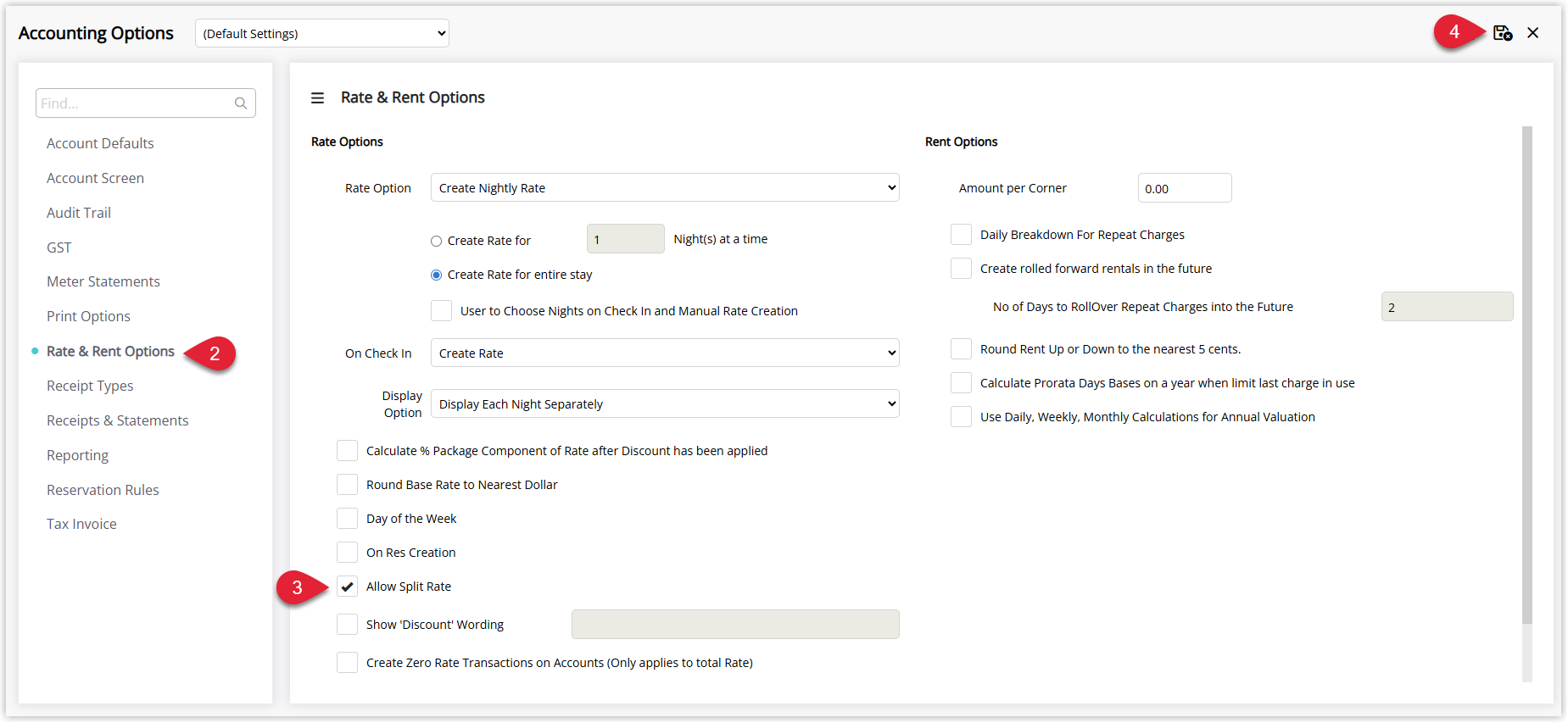This screenshot has width=1568, height=723.
Task: Untick the Allow Split Rate checkbox
Action: [347, 587]
